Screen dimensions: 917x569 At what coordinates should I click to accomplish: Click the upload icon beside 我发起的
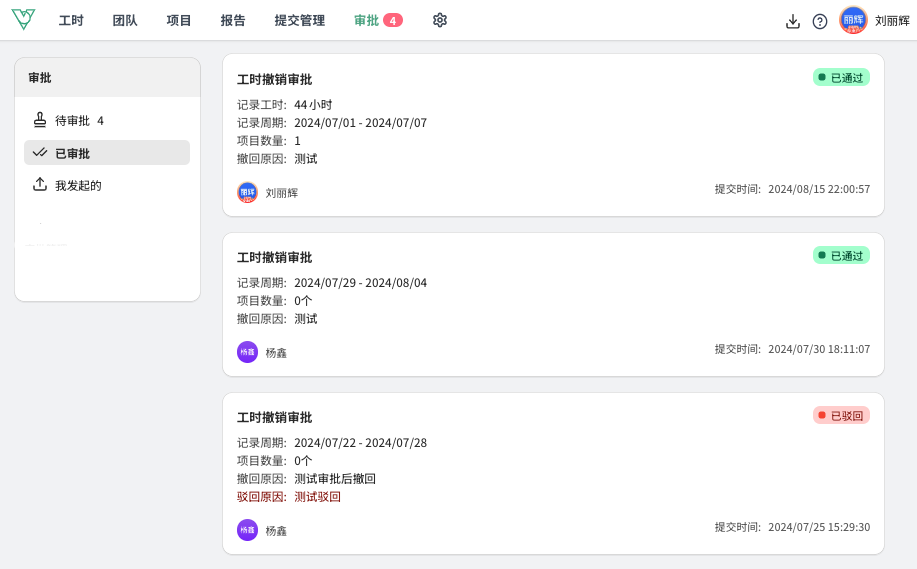coord(40,184)
